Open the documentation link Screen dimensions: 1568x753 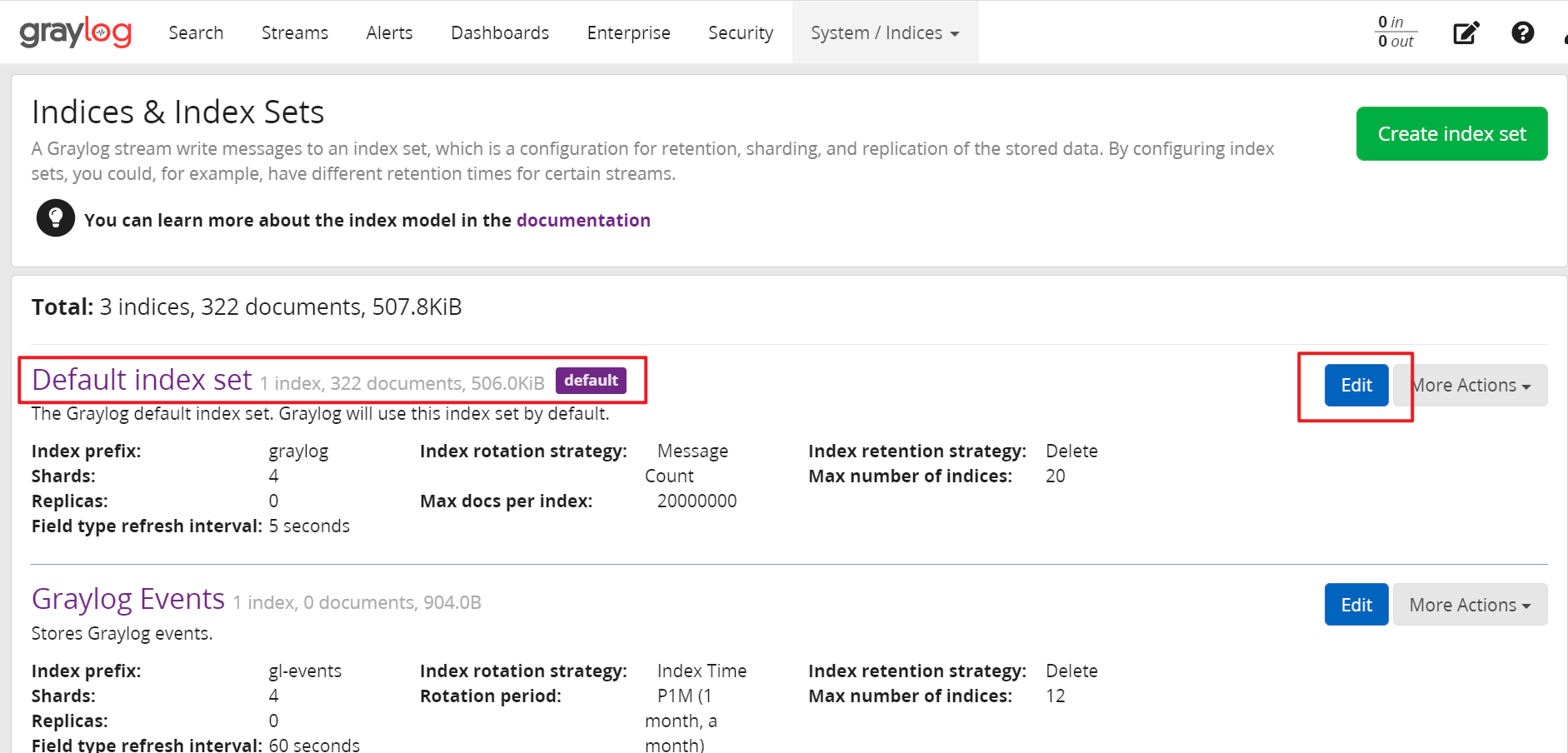click(x=583, y=220)
